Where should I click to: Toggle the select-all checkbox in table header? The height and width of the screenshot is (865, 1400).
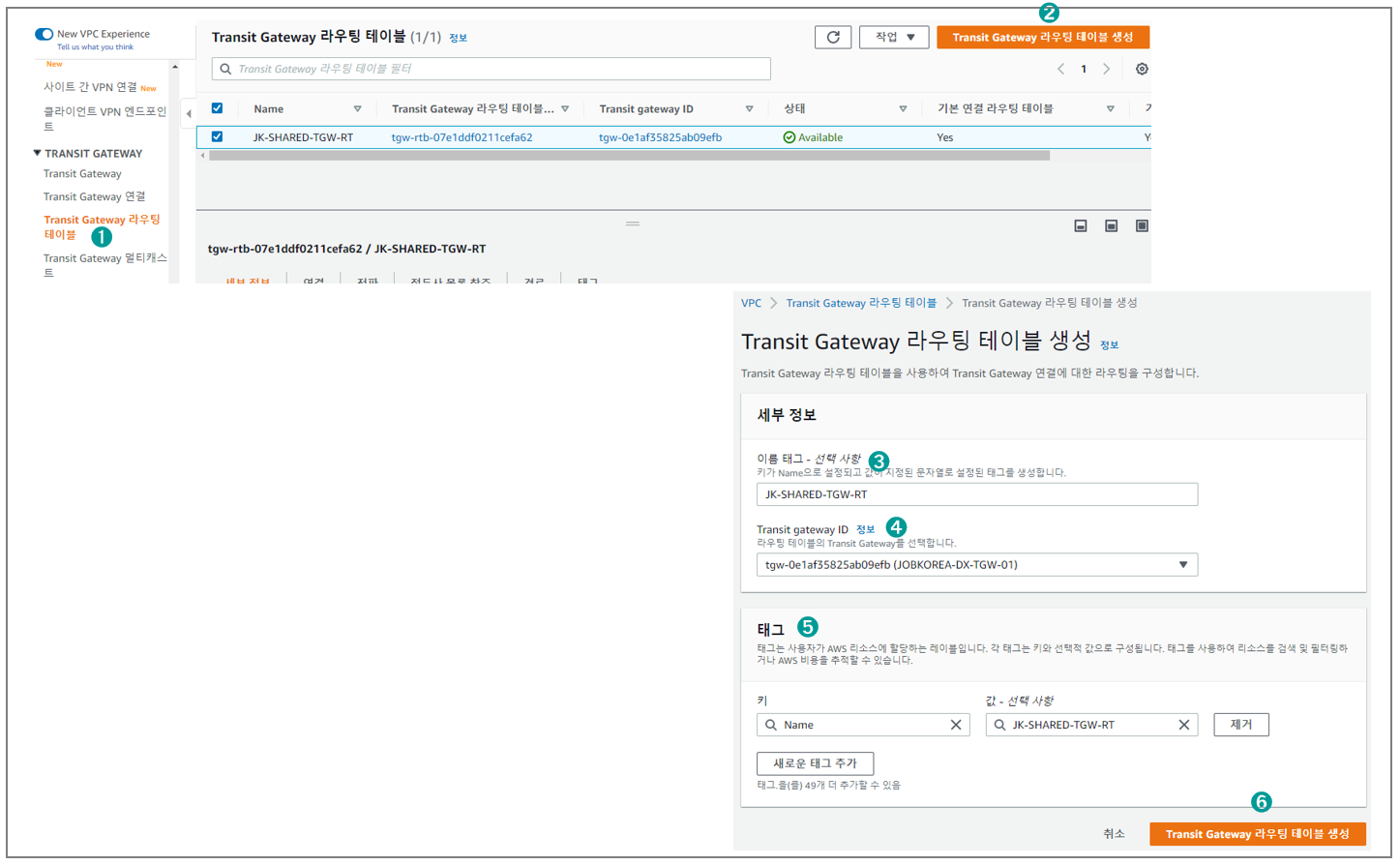(x=217, y=108)
